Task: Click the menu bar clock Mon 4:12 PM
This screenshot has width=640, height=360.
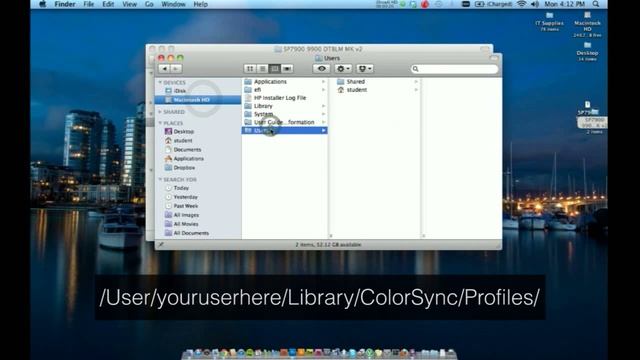Action: click(564, 4)
